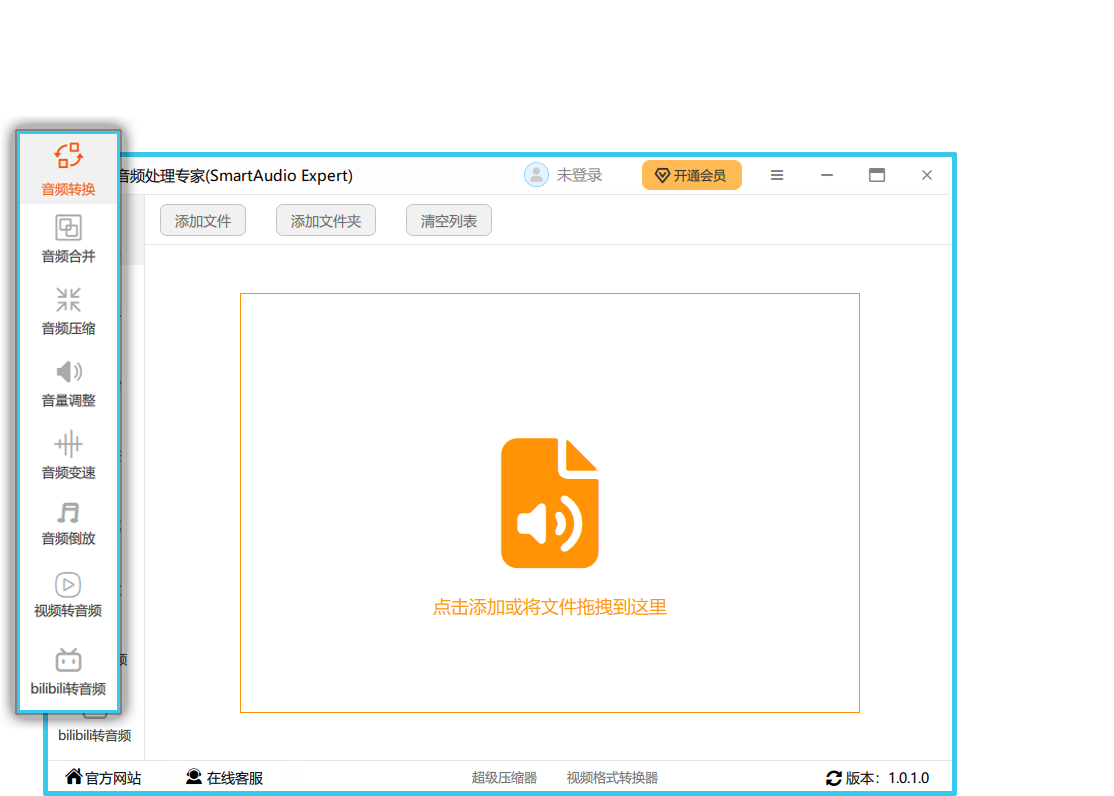
Task: Select the bilibili转音频 icon
Action: click(x=68, y=660)
